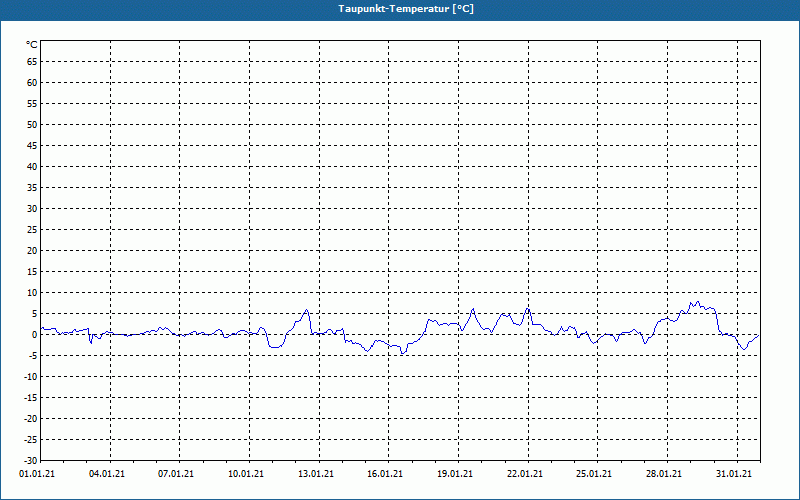The height and width of the screenshot is (500, 800).
Task: Click the 04.01.21 date label
Action: (x=107, y=474)
